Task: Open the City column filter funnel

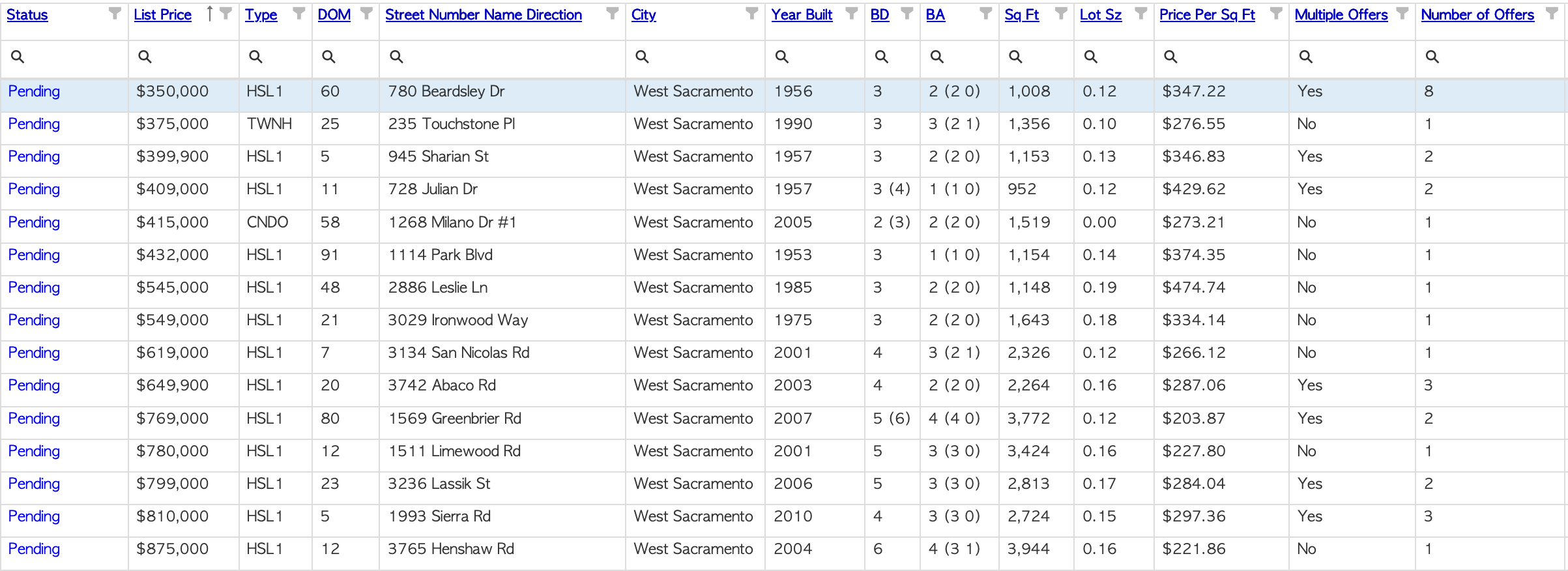Action: pos(752,14)
